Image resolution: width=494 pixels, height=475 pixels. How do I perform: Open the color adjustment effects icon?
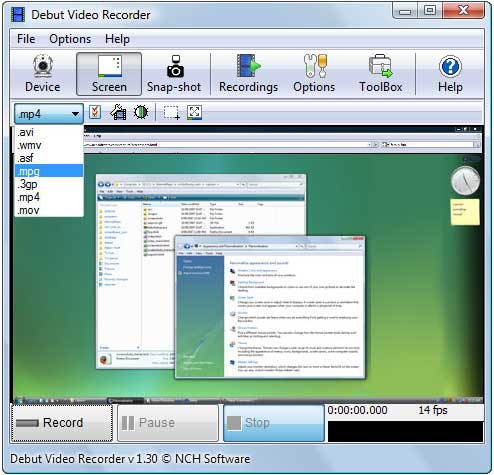coord(141,112)
